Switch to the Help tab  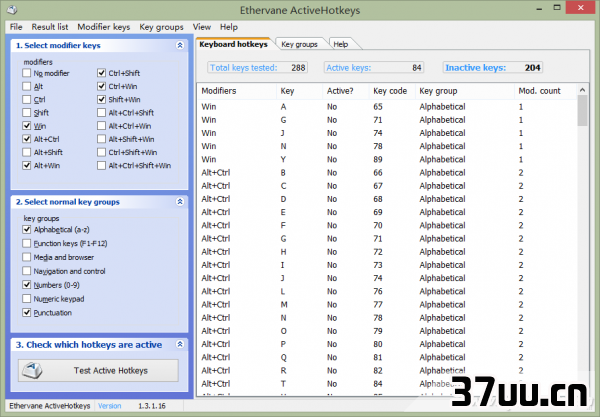(x=341, y=44)
